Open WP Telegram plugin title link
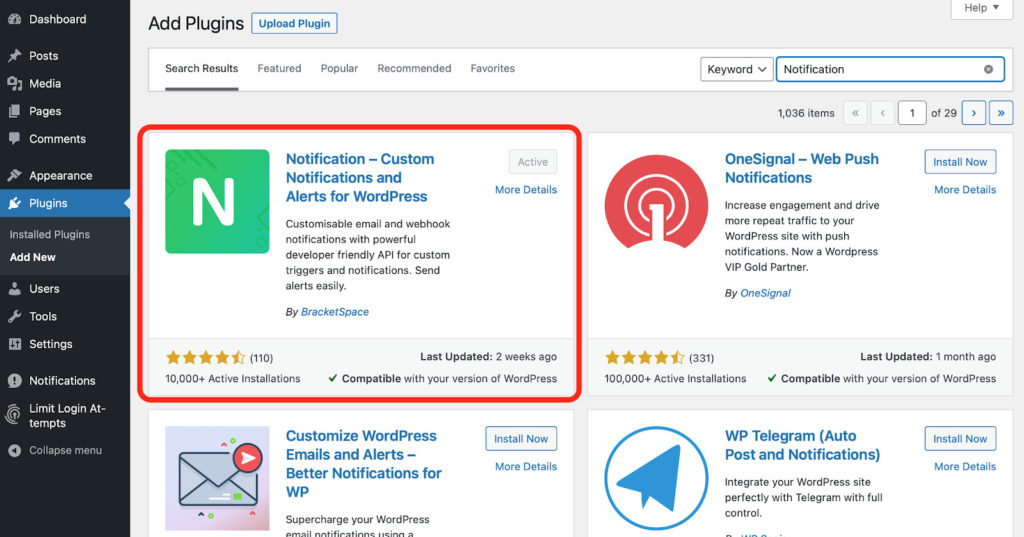1024x537 pixels. coord(803,445)
